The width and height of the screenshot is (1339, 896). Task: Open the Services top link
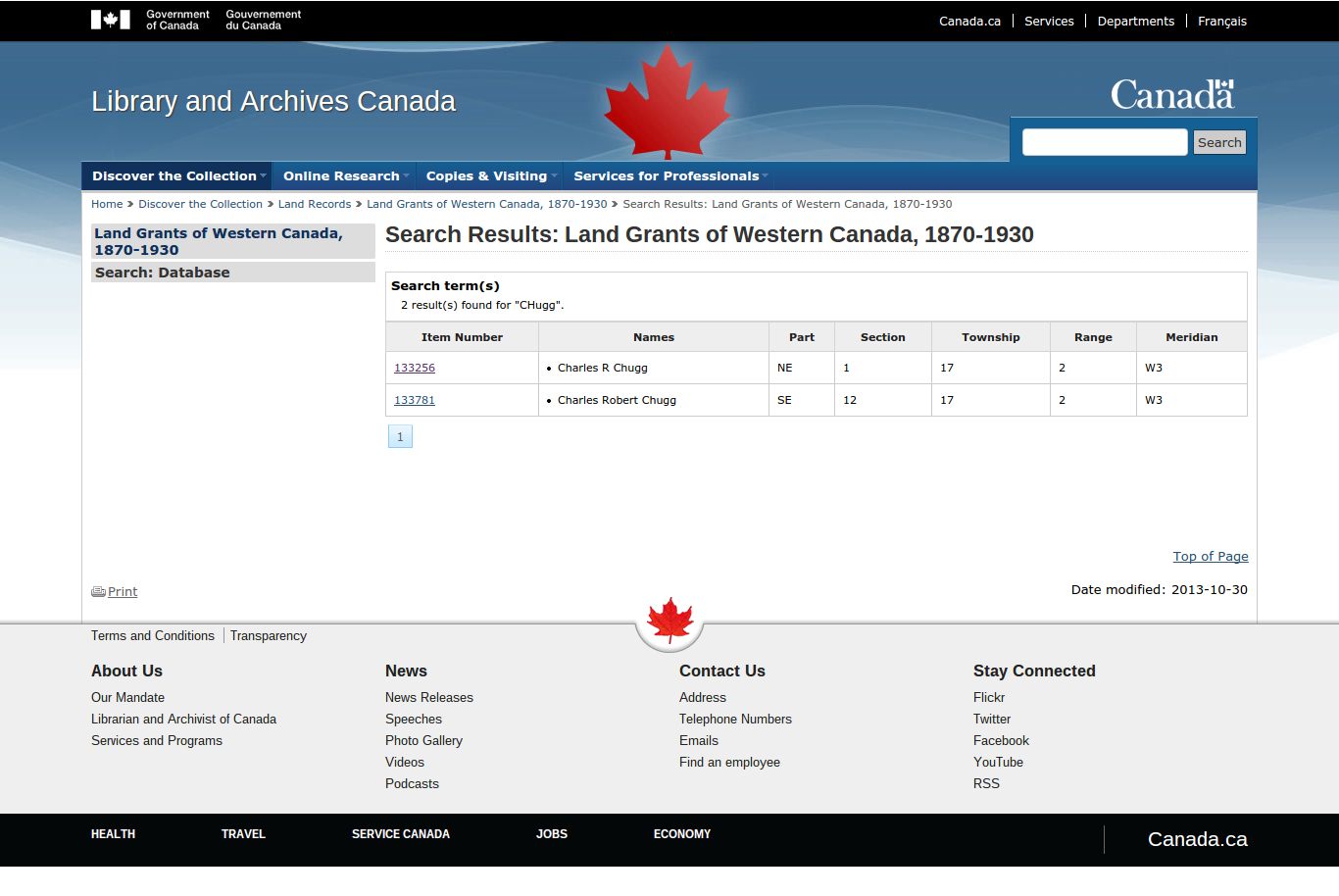coord(1049,21)
